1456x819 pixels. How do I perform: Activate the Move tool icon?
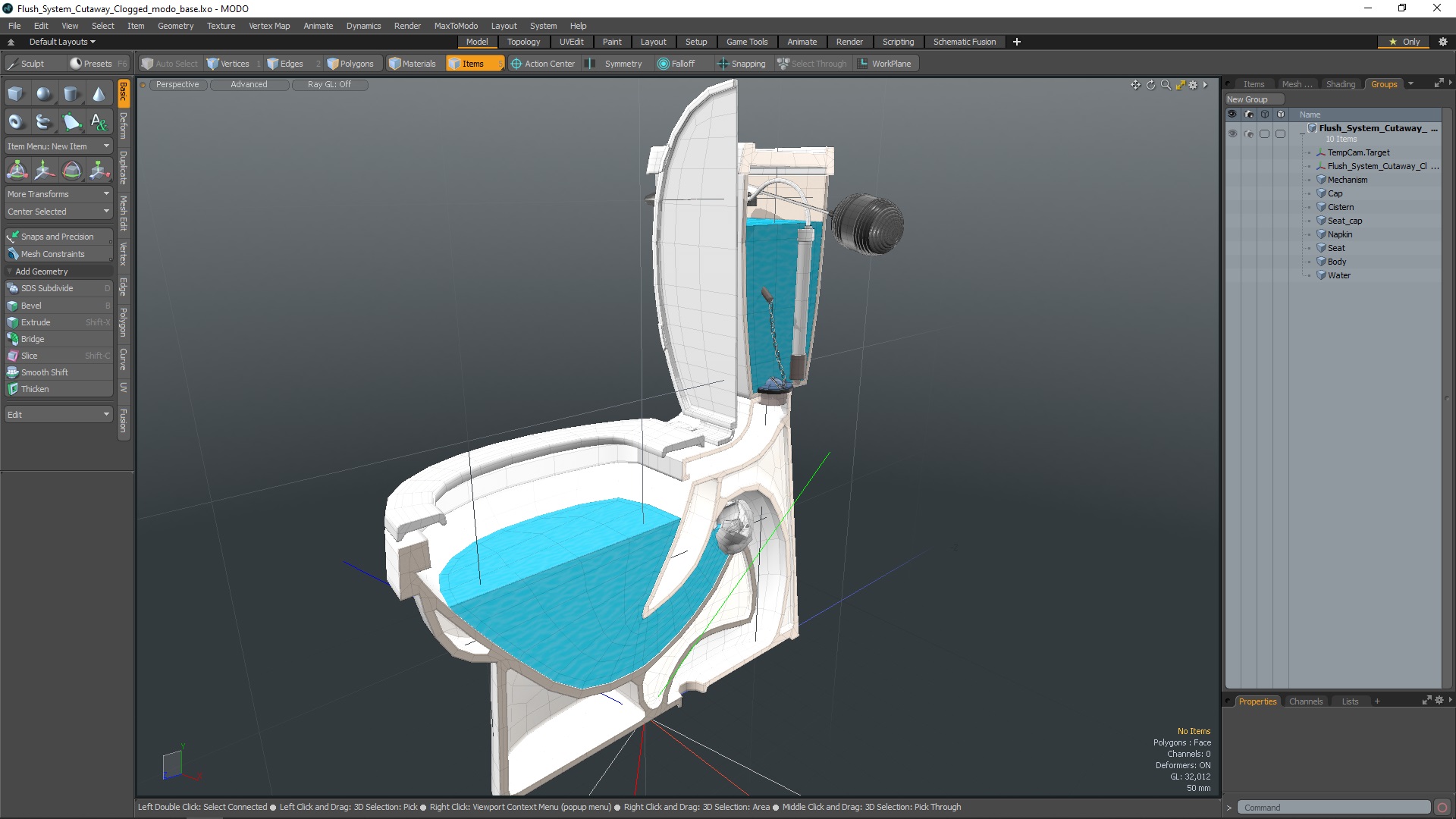pyautogui.click(x=44, y=170)
